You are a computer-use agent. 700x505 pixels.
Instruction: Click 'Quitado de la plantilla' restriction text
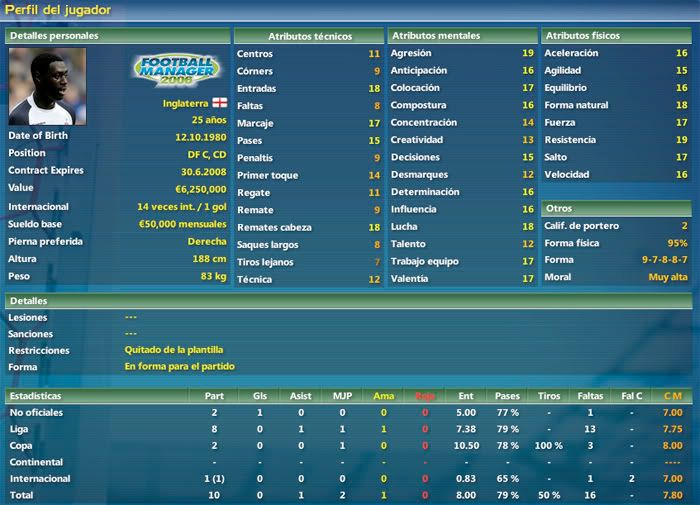tap(174, 350)
